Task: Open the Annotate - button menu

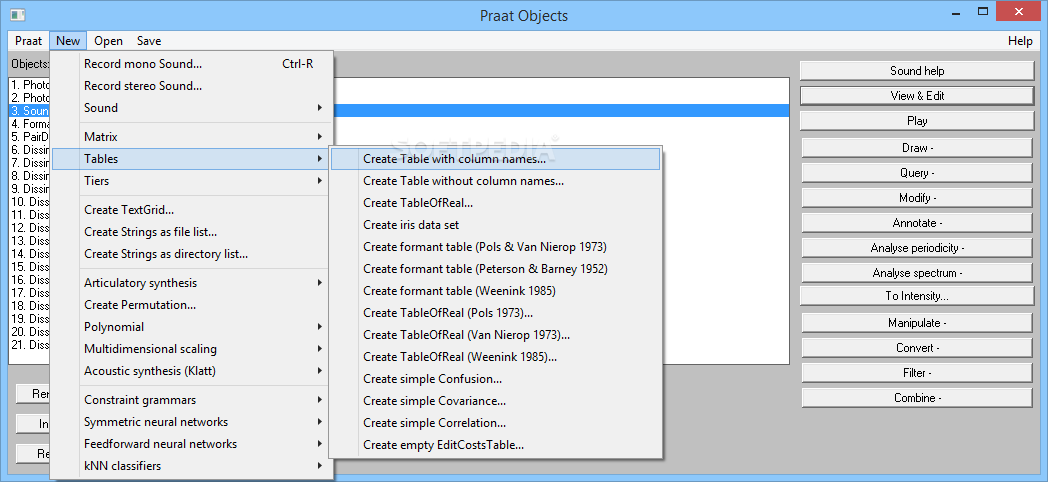Action: [917, 223]
